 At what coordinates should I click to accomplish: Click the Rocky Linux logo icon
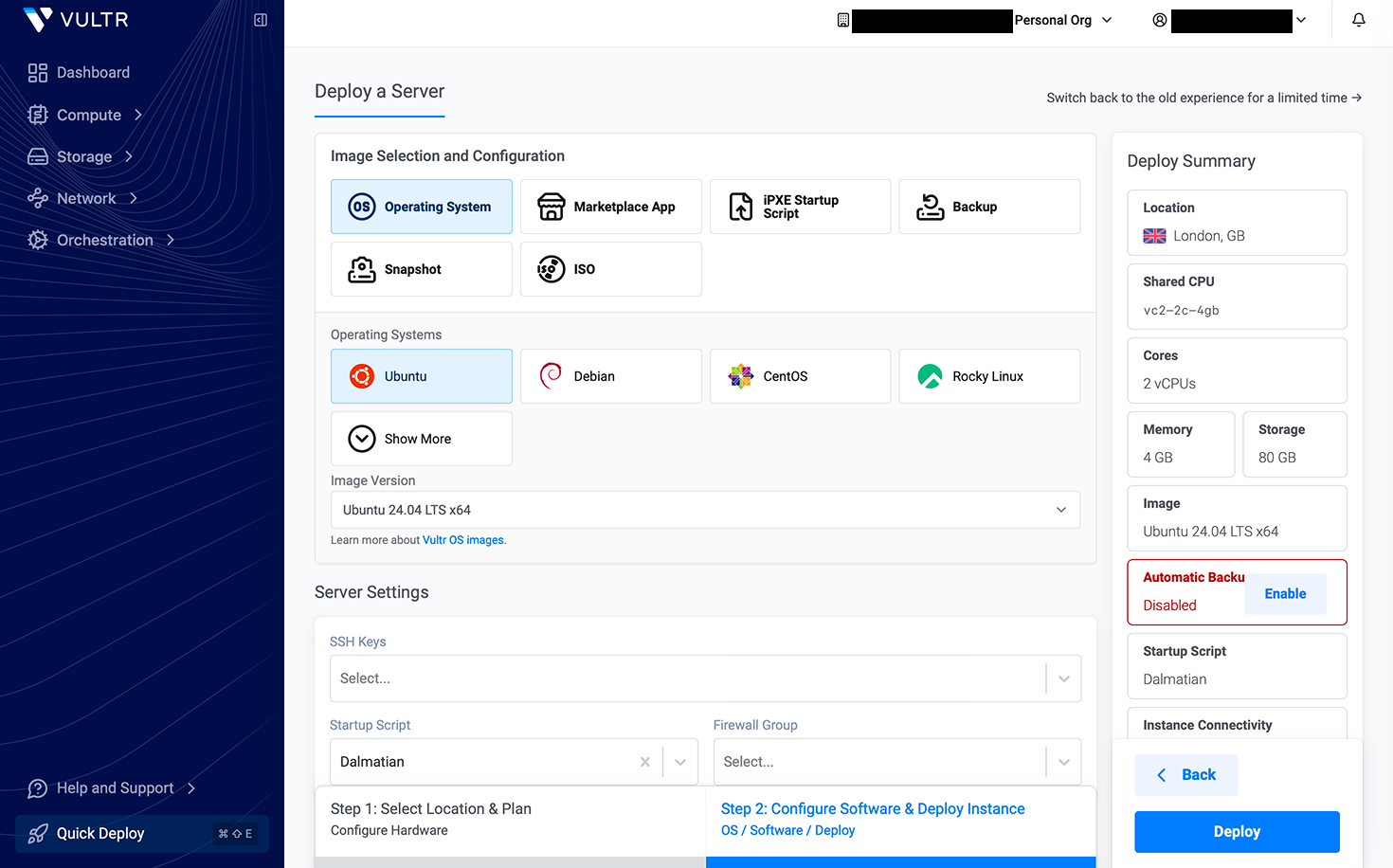pyautogui.click(x=931, y=376)
